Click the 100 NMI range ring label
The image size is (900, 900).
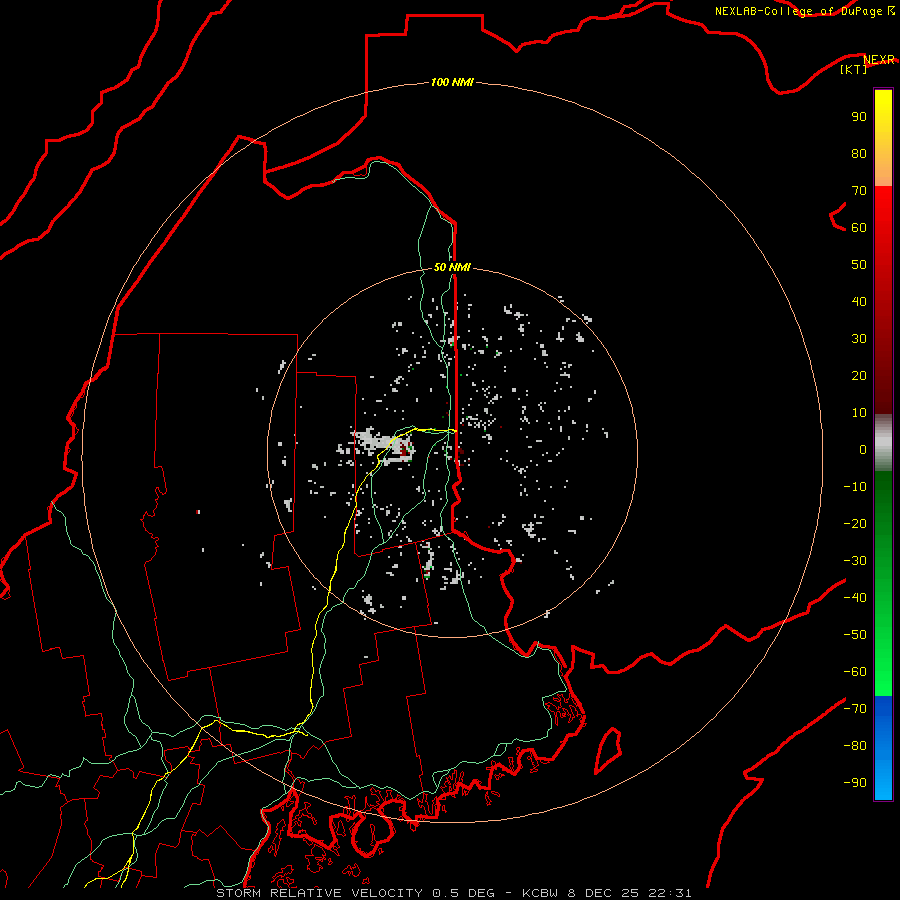(452, 83)
